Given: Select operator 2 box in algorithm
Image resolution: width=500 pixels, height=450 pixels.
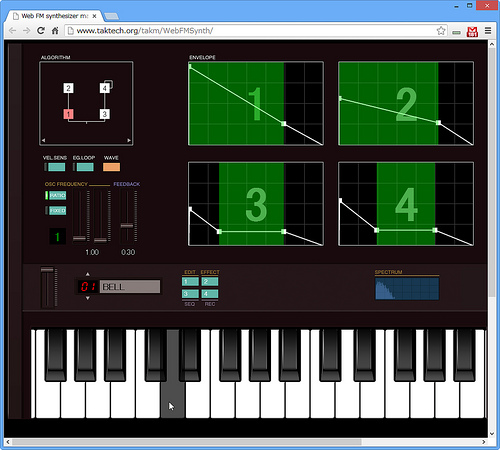Looking at the screenshot, I should coord(68,88).
